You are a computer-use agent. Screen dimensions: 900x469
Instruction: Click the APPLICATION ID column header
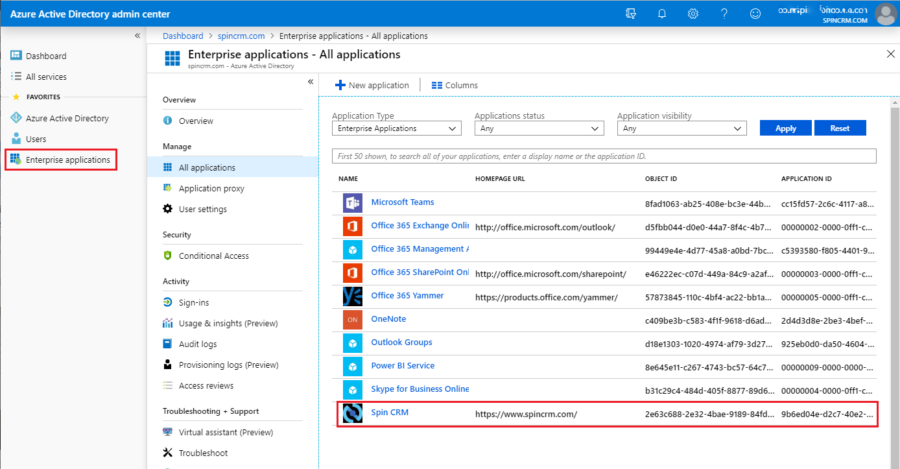[x=806, y=179]
